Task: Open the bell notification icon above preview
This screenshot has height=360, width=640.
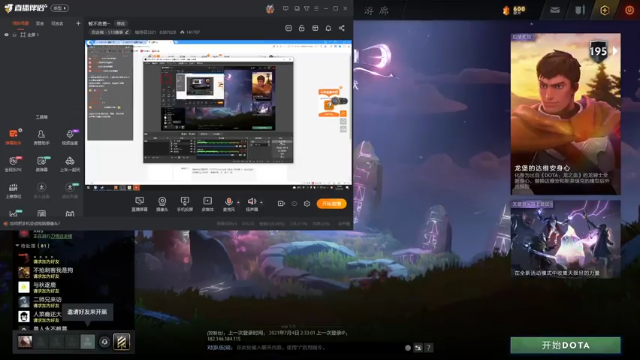Action: 328,28
